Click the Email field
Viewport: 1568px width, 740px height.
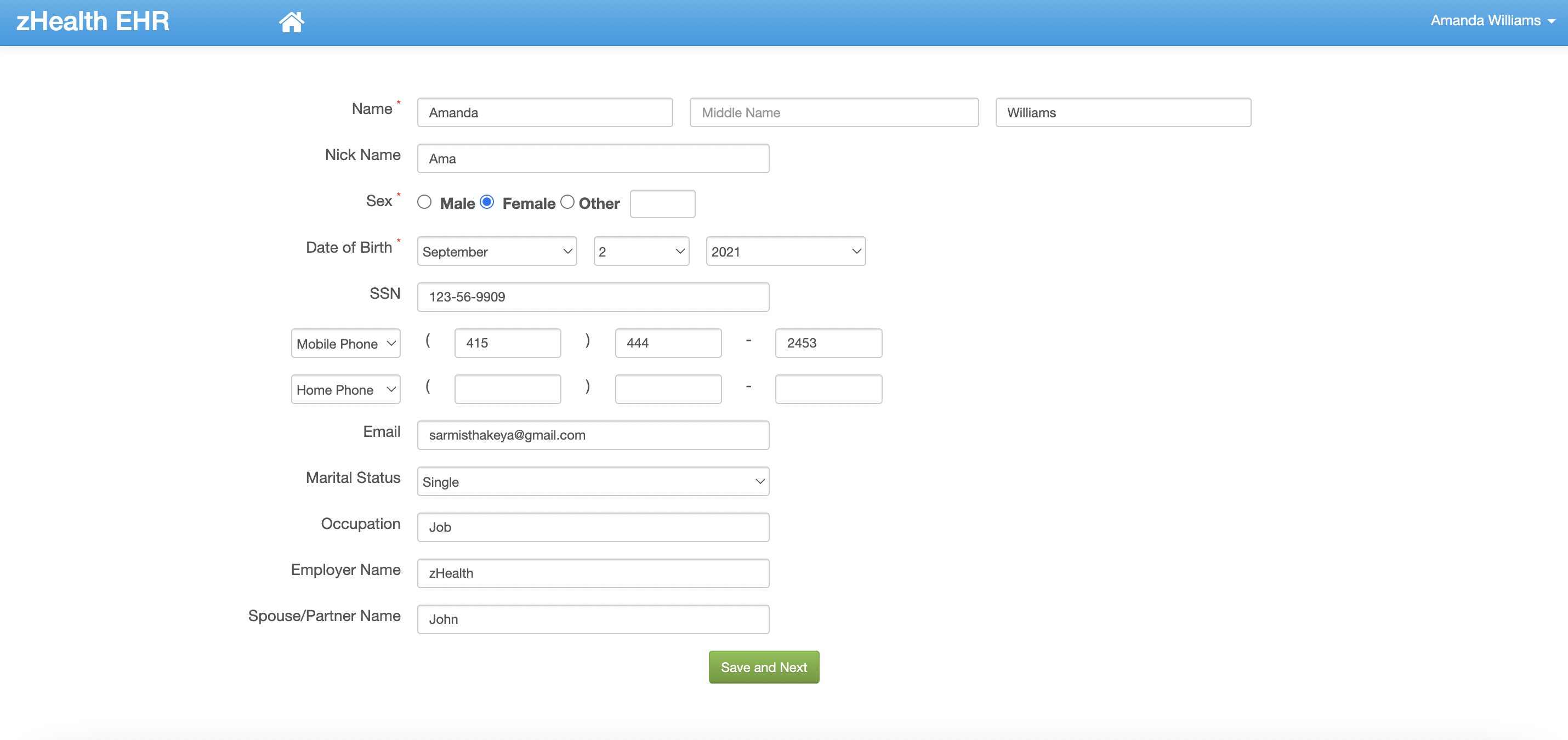click(593, 435)
